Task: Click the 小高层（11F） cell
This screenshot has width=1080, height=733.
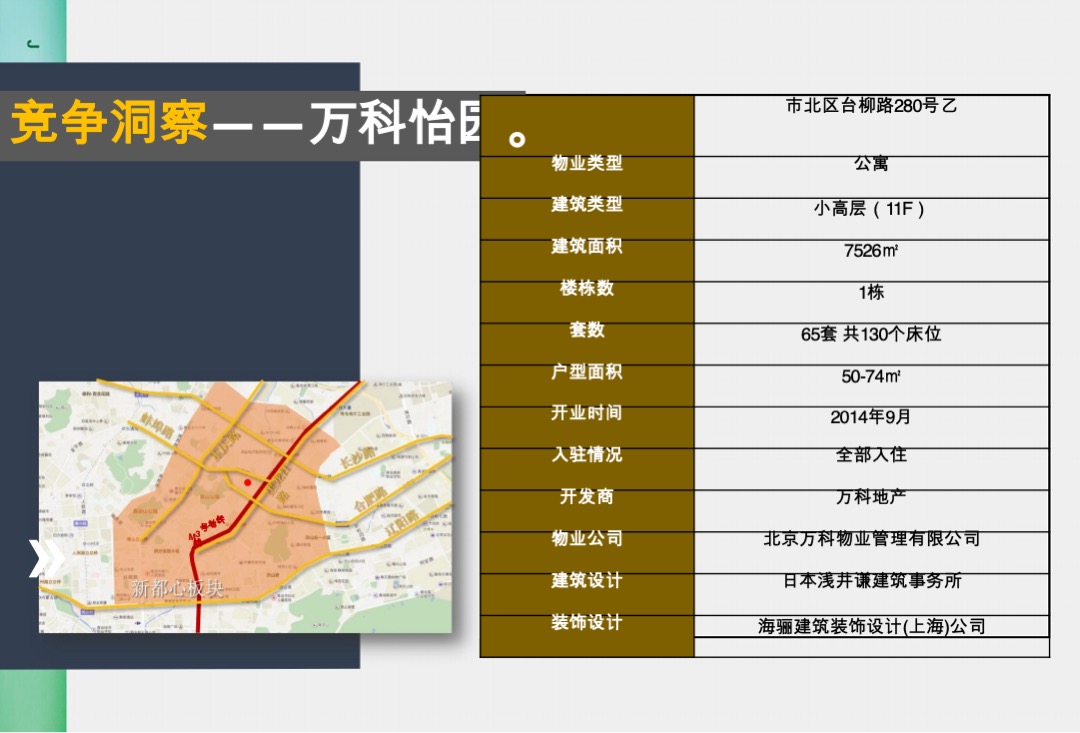Action: click(870, 209)
